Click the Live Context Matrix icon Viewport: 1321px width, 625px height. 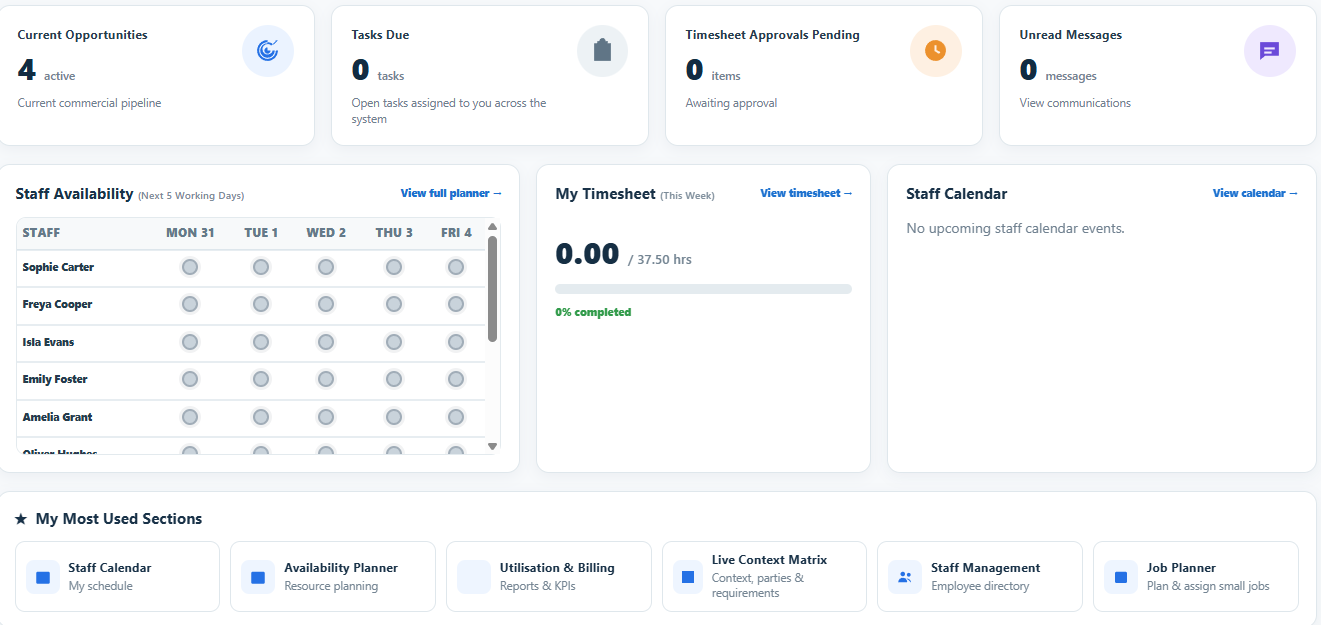(x=688, y=577)
